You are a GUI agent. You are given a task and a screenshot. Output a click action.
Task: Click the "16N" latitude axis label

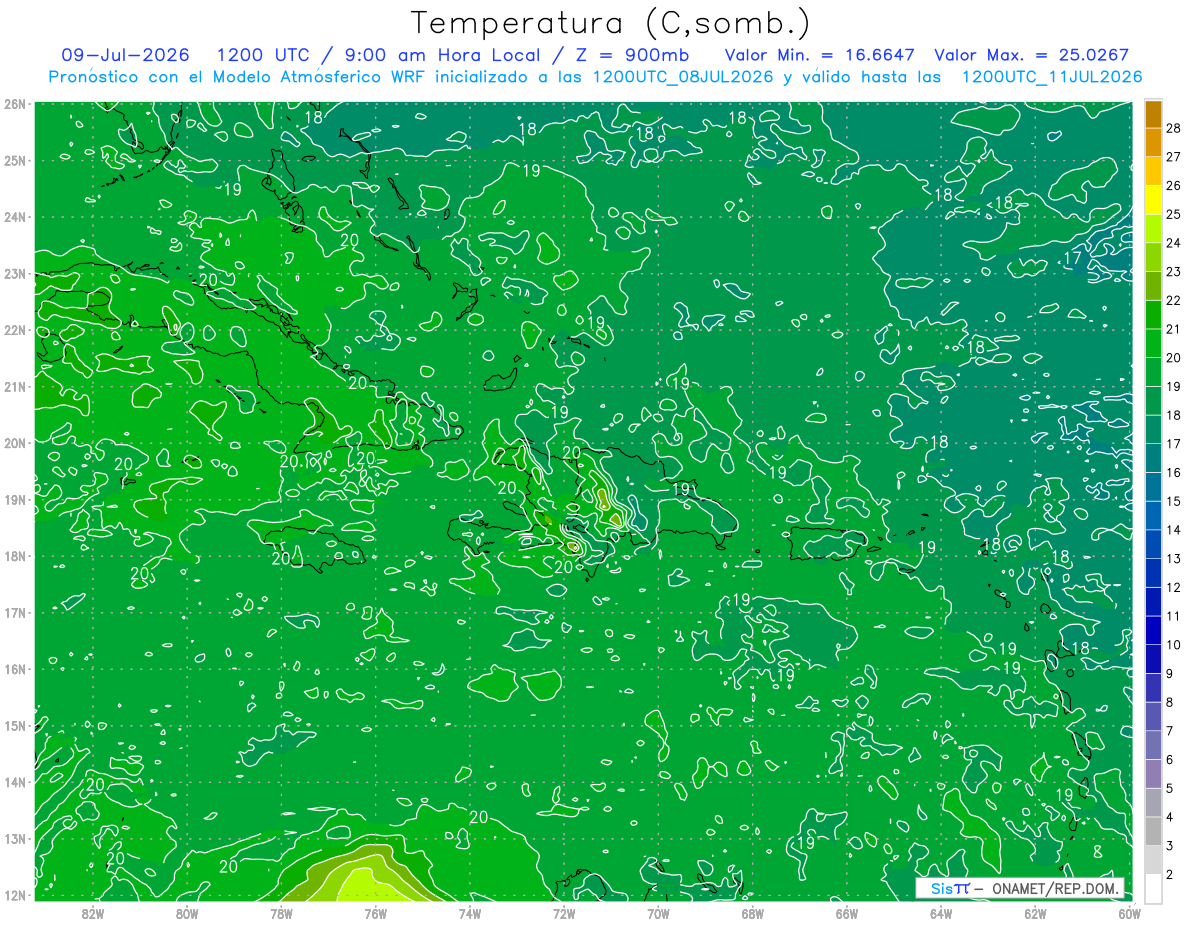[14, 669]
